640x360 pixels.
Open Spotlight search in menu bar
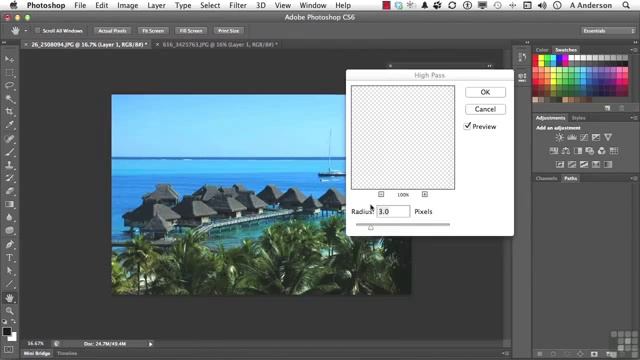click(626, 5)
